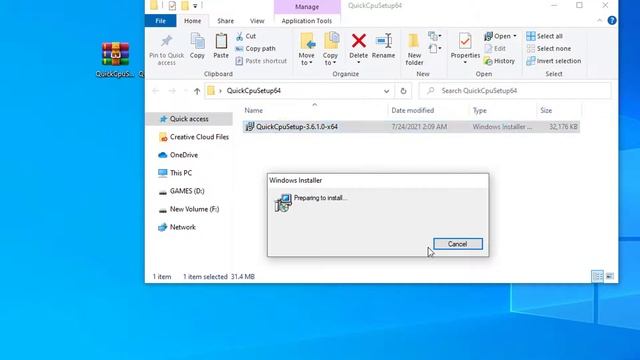The image size is (640, 360).
Task: Click Cut in Clipboard group
Action: (x=246, y=36)
